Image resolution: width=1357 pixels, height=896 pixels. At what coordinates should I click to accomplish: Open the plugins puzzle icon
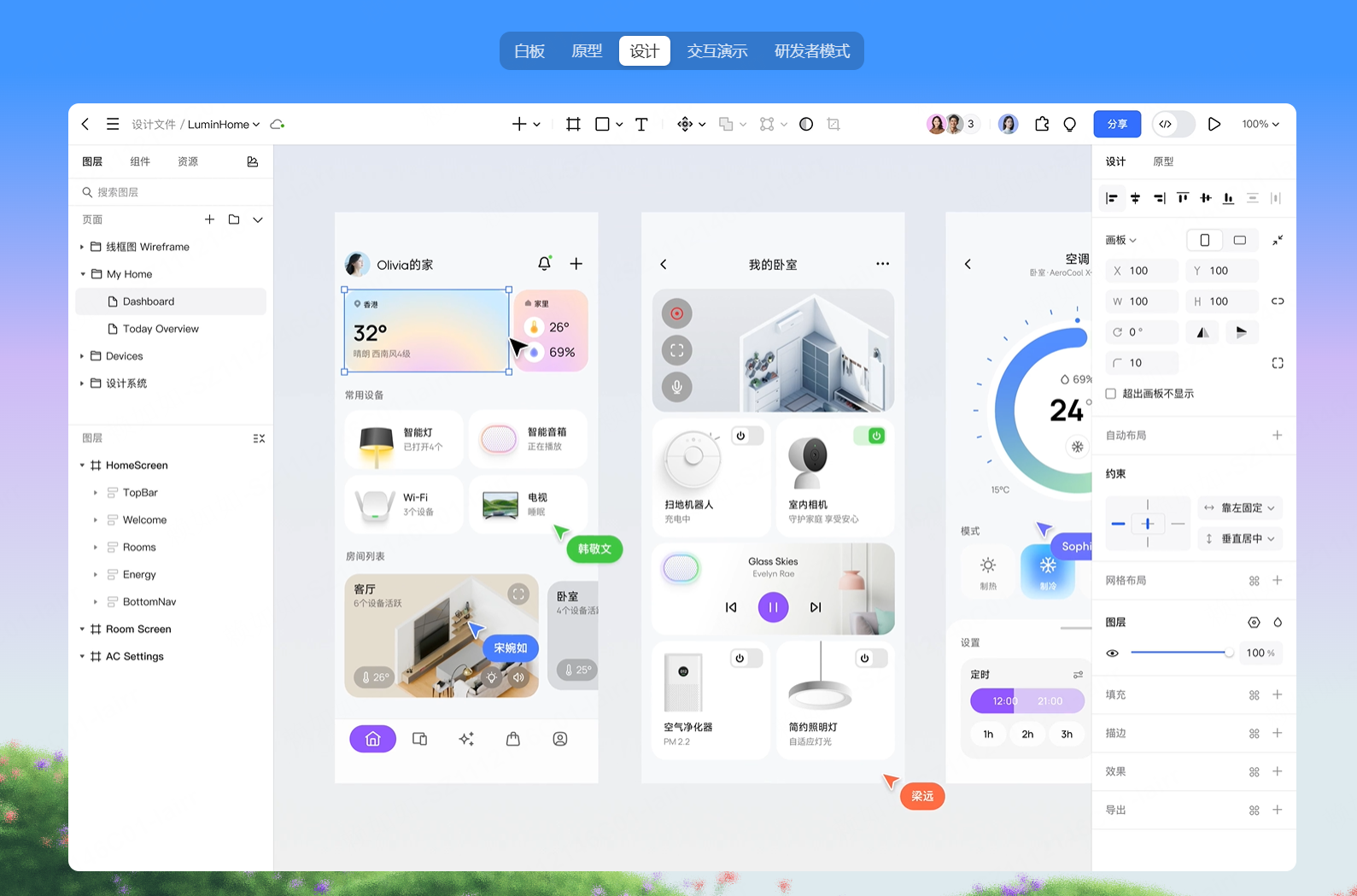1042,124
